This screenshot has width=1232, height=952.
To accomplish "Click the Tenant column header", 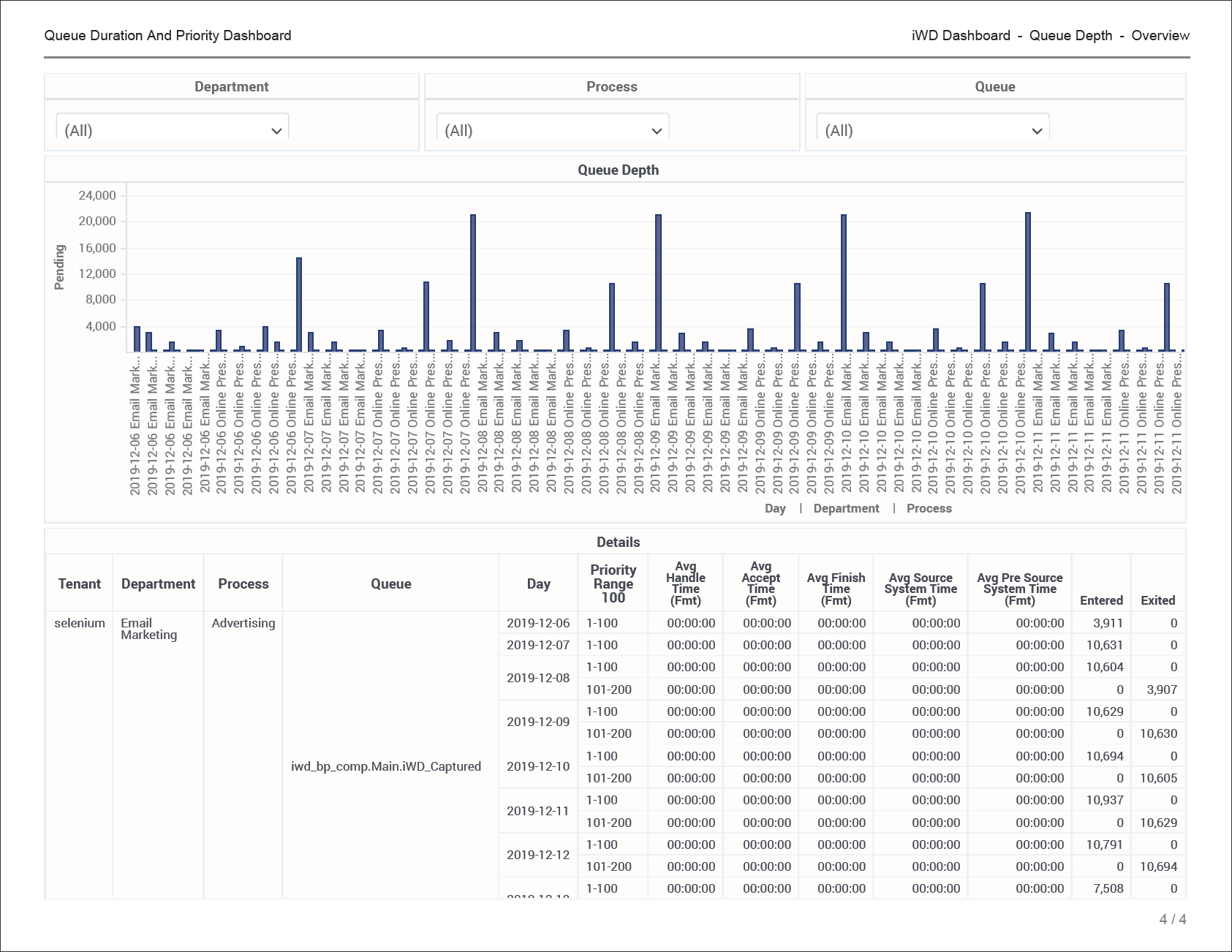I will tap(80, 583).
